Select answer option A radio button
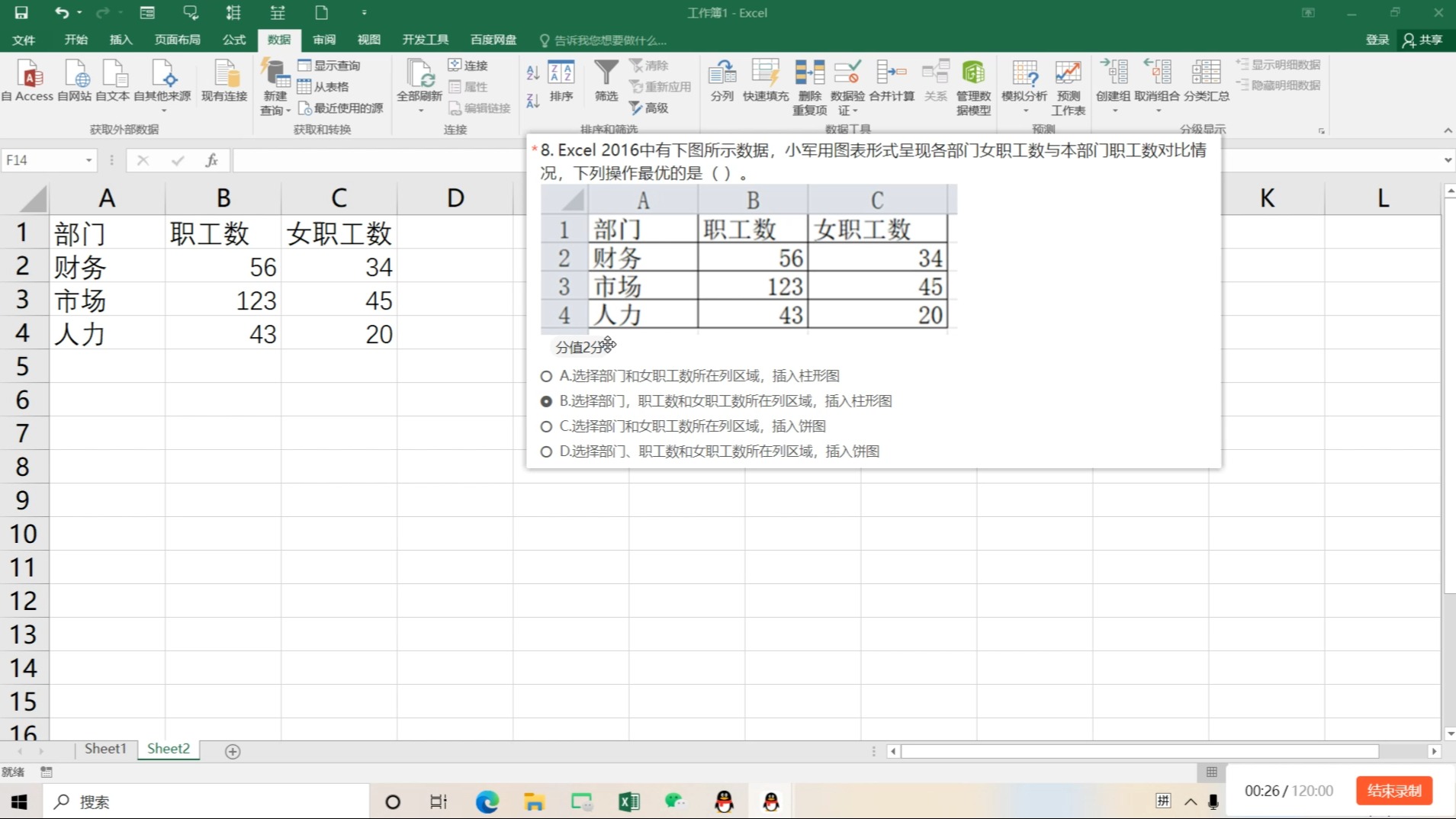The height and width of the screenshot is (819, 1456). point(546,376)
